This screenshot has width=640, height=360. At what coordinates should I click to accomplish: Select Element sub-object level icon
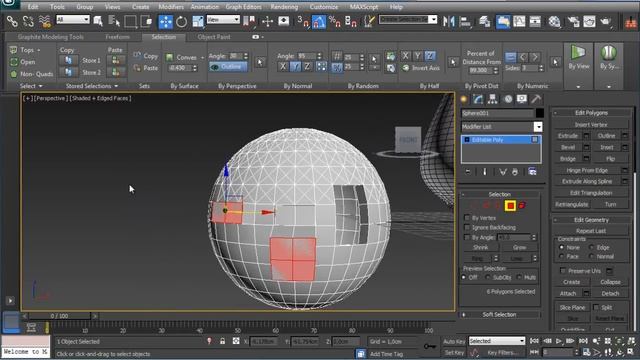tap(522, 206)
